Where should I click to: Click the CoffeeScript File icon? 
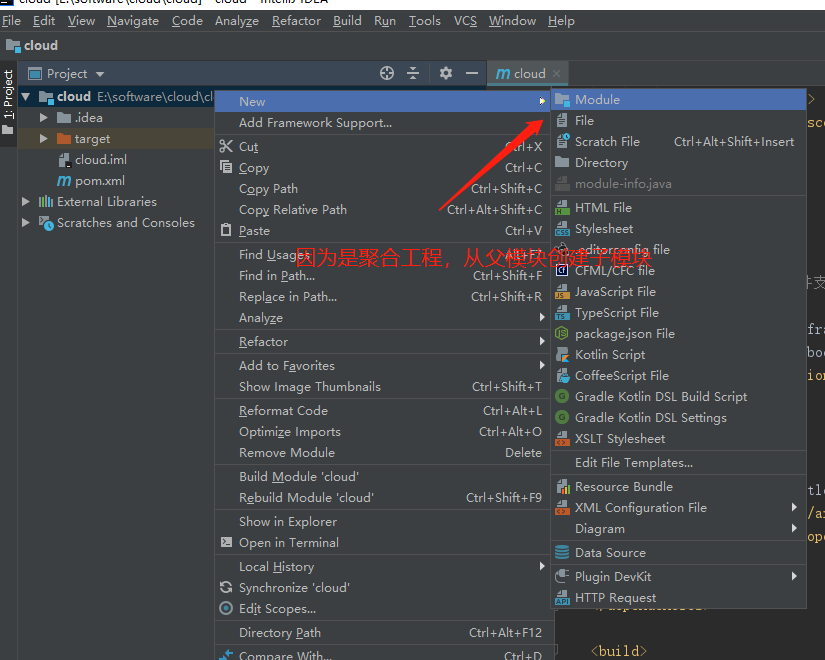[x=562, y=376]
